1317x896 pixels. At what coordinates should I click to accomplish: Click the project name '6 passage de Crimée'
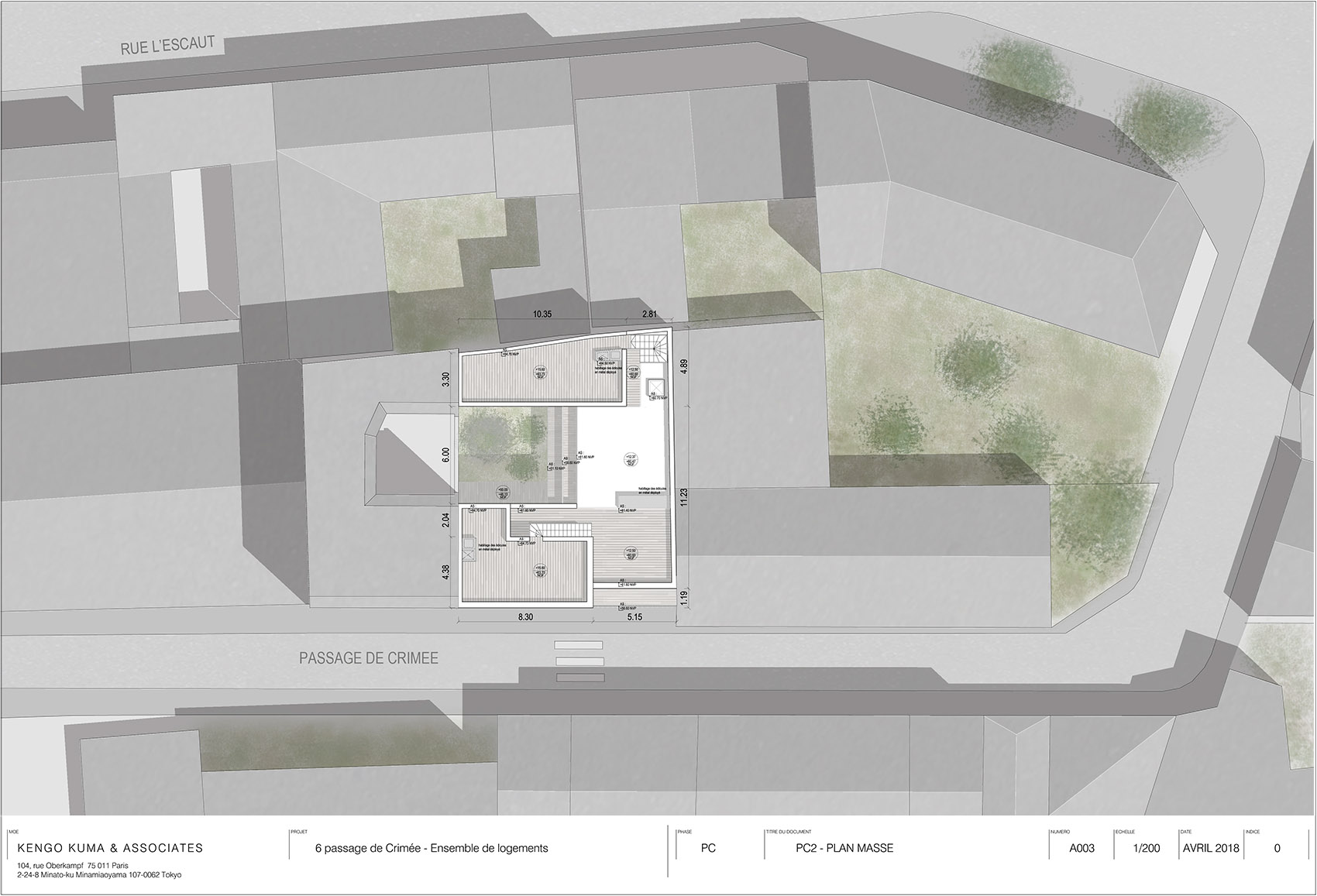[432, 848]
